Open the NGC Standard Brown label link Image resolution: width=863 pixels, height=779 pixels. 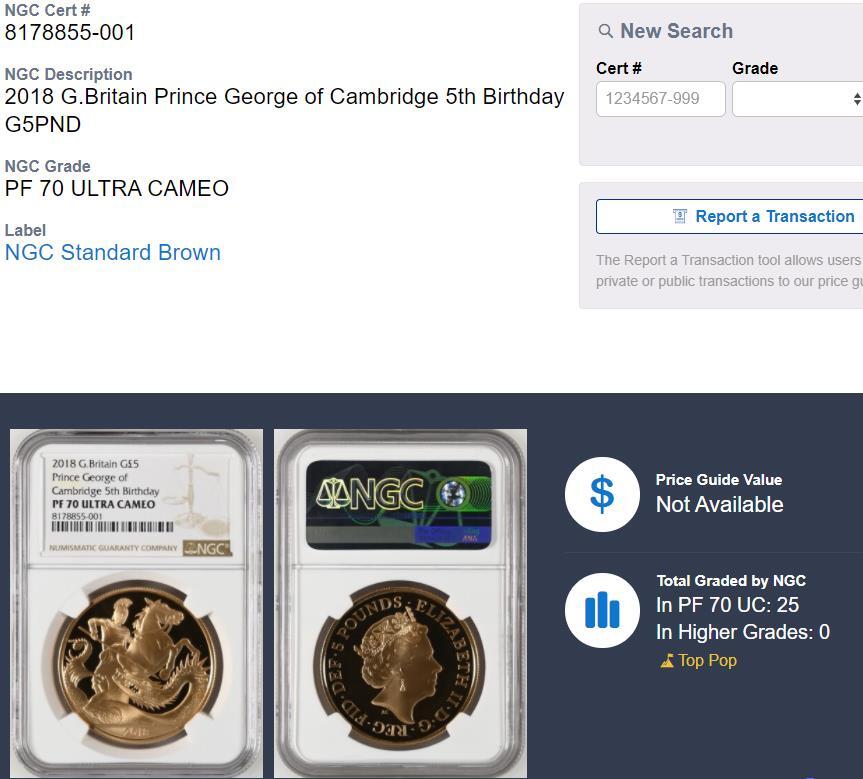(113, 252)
